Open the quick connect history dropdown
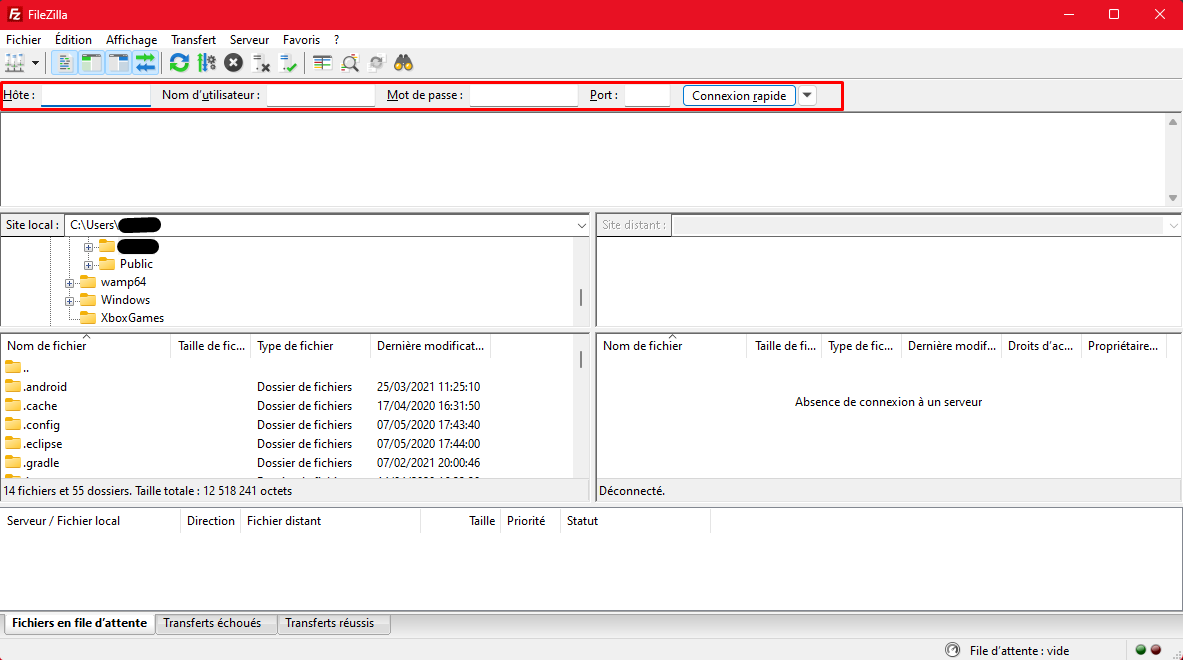Viewport: 1183px width, 660px height. click(807, 96)
